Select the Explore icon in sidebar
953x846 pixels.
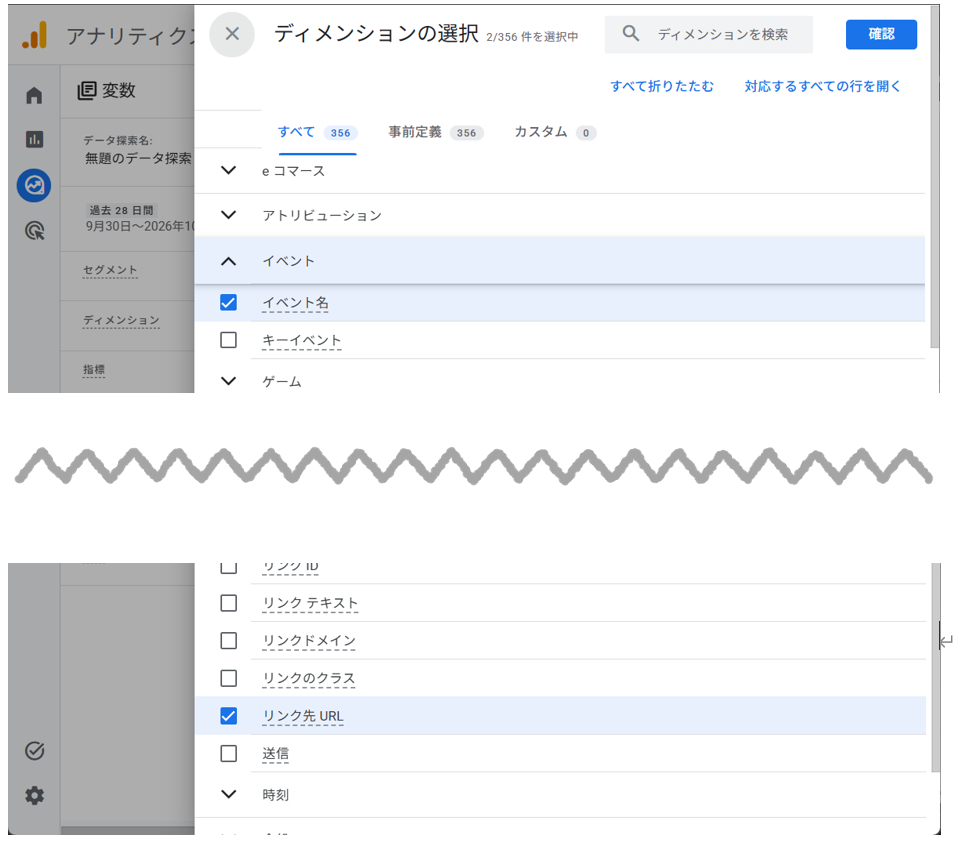[34, 185]
